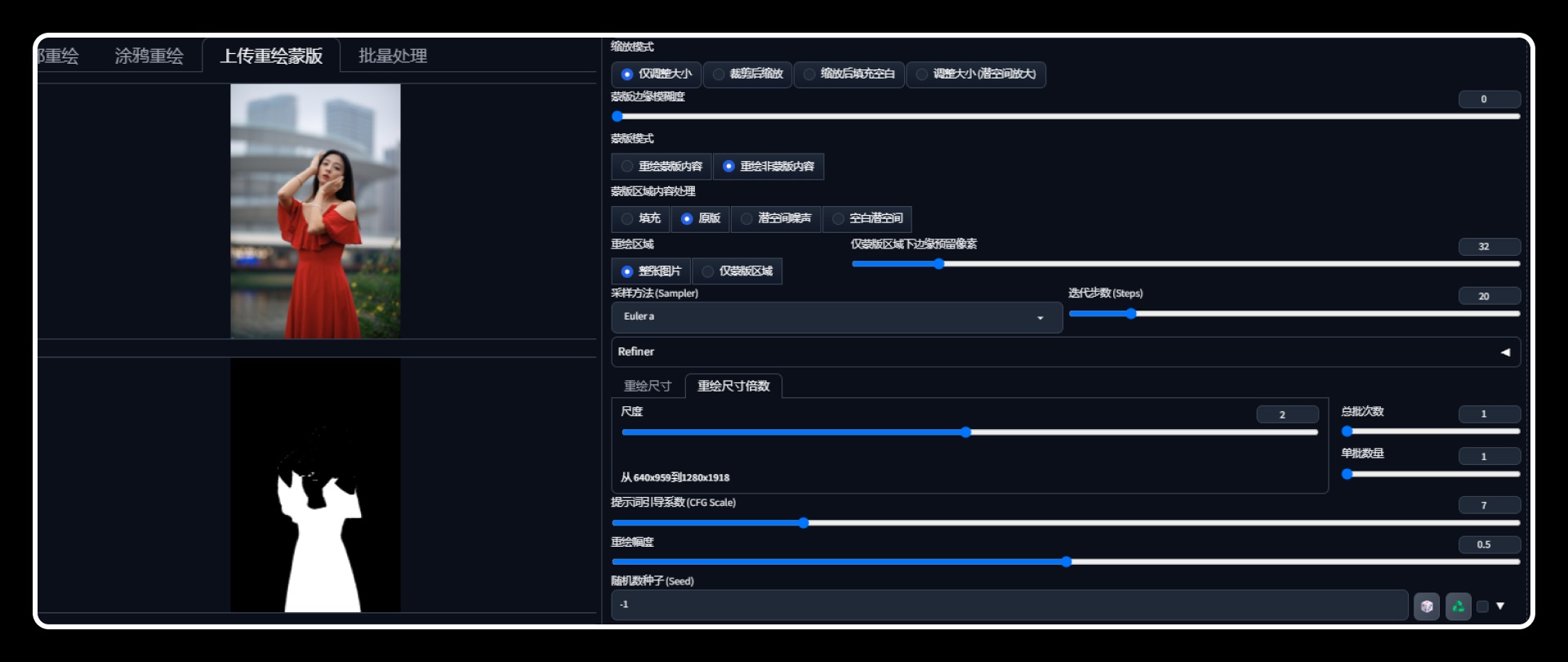This screenshot has height=662, width=1568.
Task: Choose 原版 masked content option
Action: point(701,219)
